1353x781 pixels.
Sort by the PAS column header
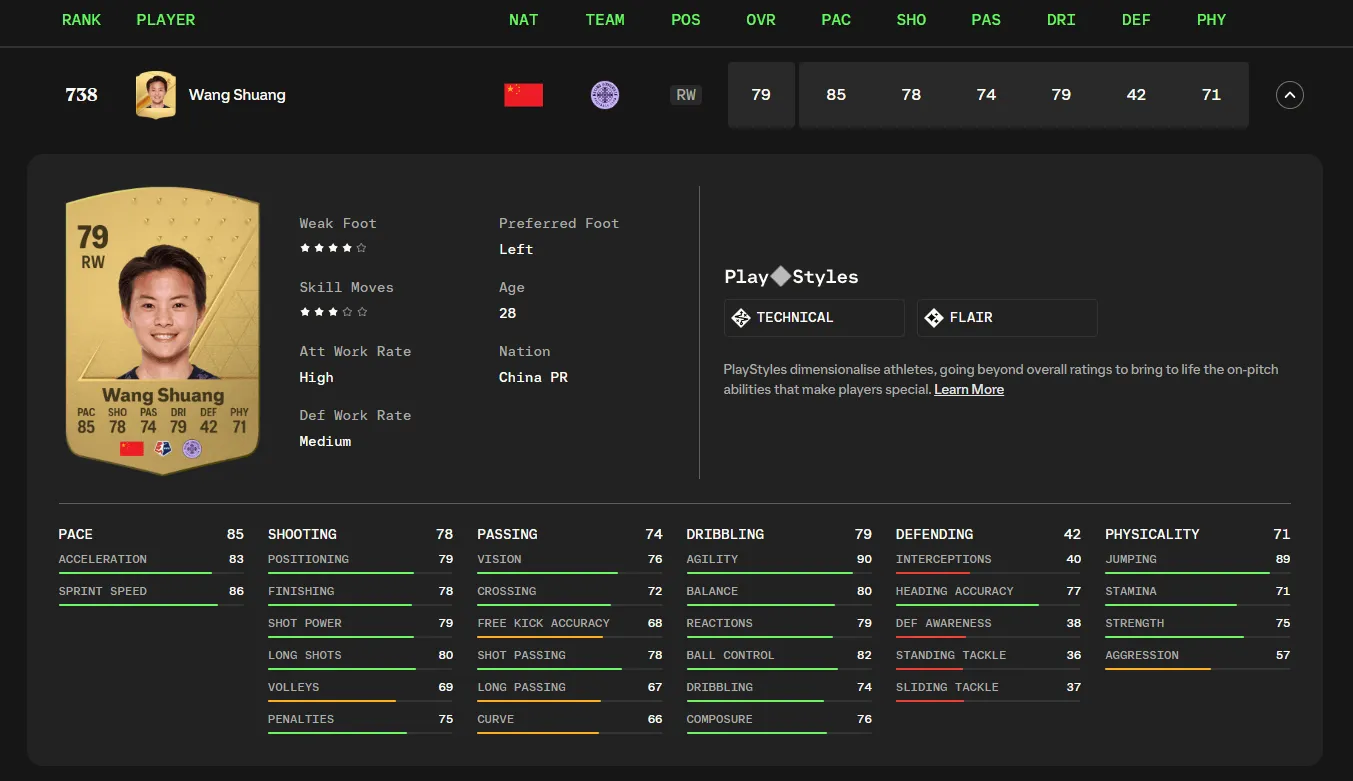click(x=986, y=20)
